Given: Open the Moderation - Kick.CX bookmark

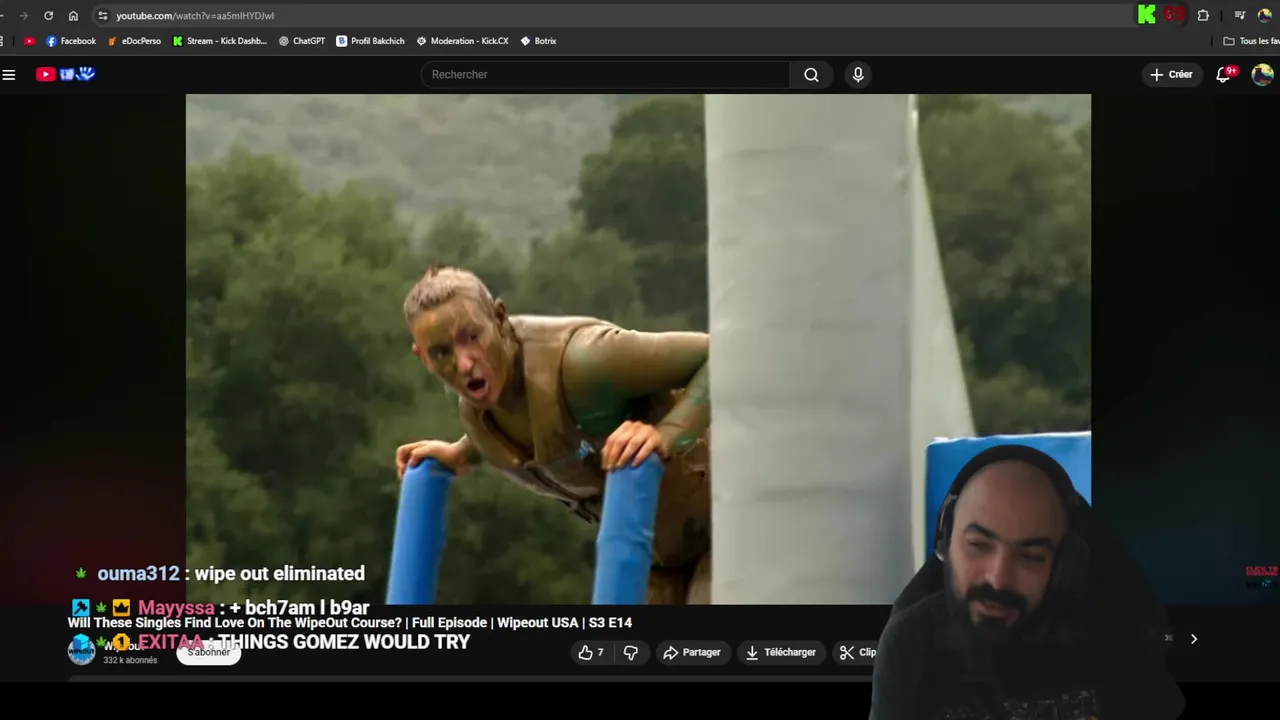Looking at the screenshot, I should tap(463, 41).
